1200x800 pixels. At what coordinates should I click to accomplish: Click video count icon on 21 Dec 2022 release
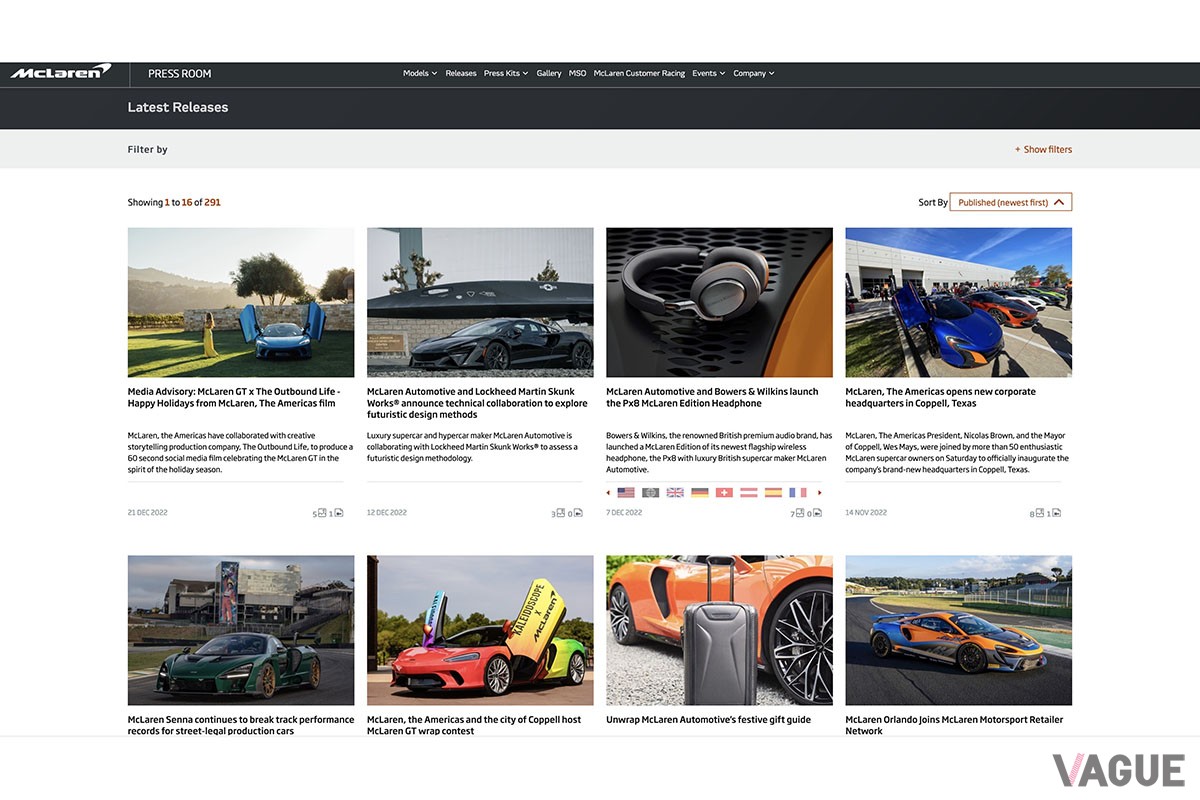pyautogui.click(x=339, y=513)
